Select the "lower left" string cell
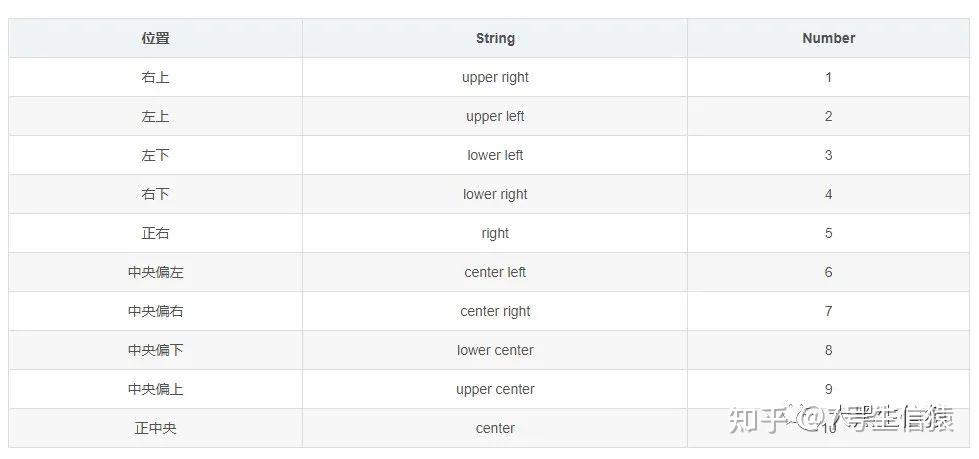 [495, 155]
